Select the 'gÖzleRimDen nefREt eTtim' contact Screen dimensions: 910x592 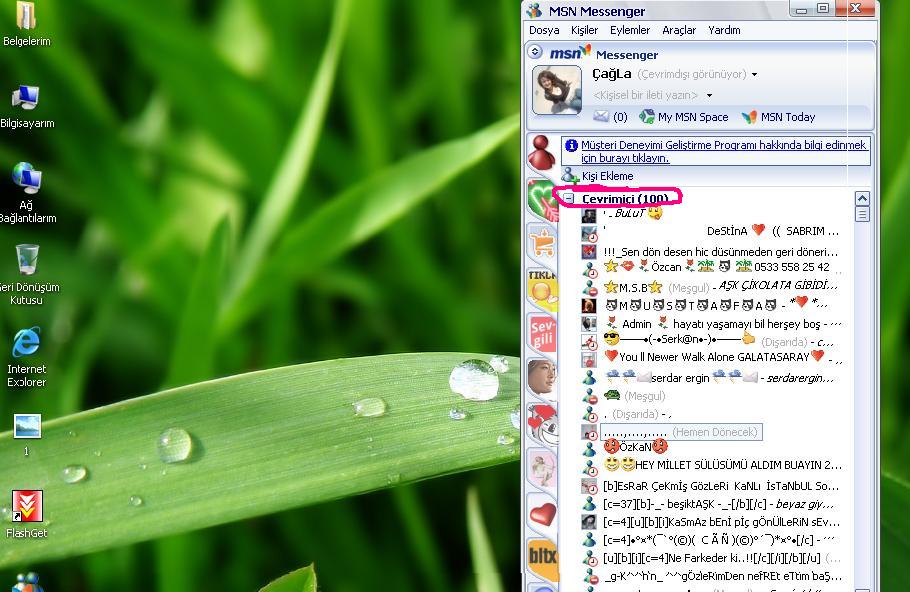pos(723,576)
